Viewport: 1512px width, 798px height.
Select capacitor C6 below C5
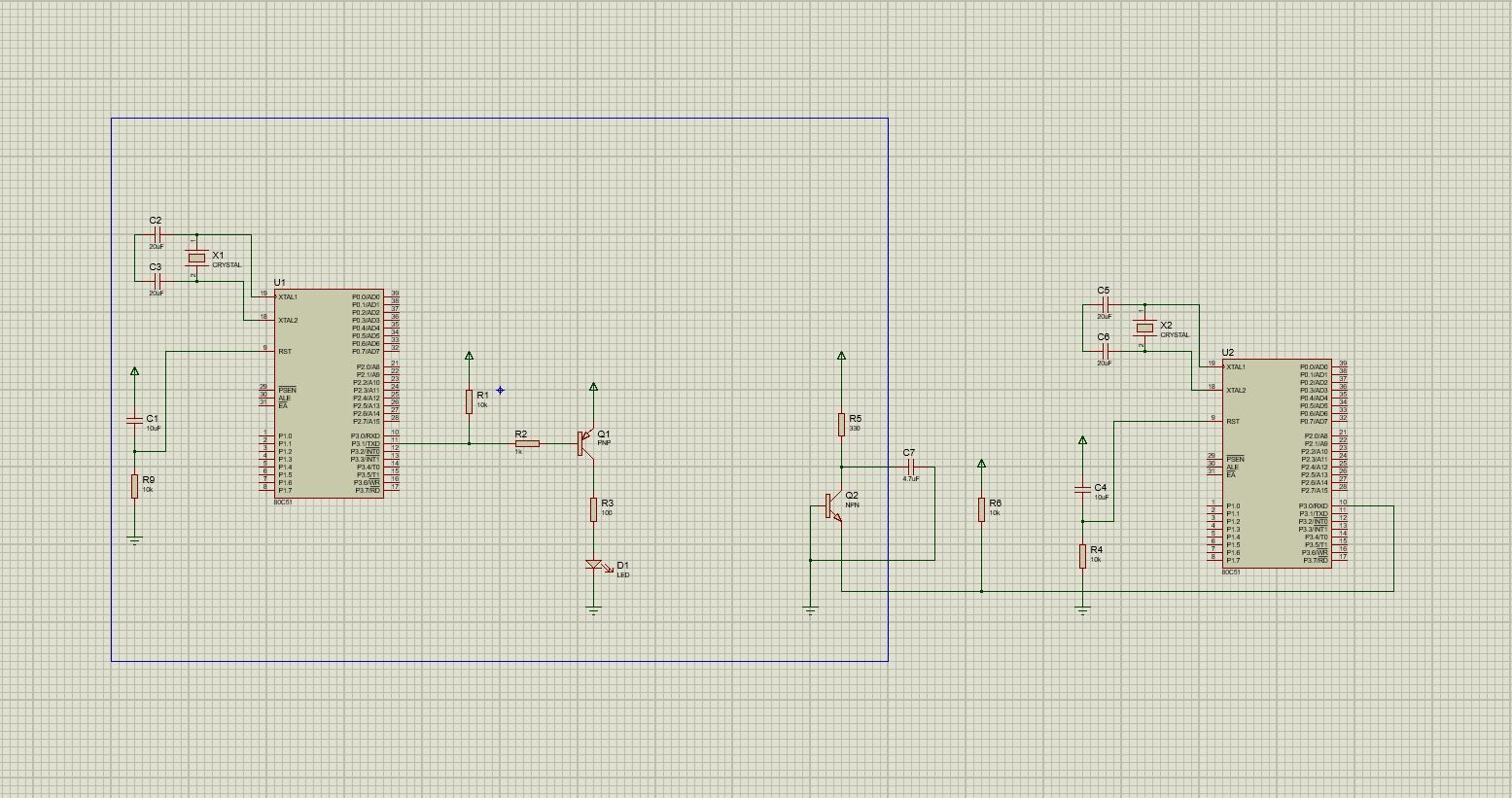(x=1106, y=351)
